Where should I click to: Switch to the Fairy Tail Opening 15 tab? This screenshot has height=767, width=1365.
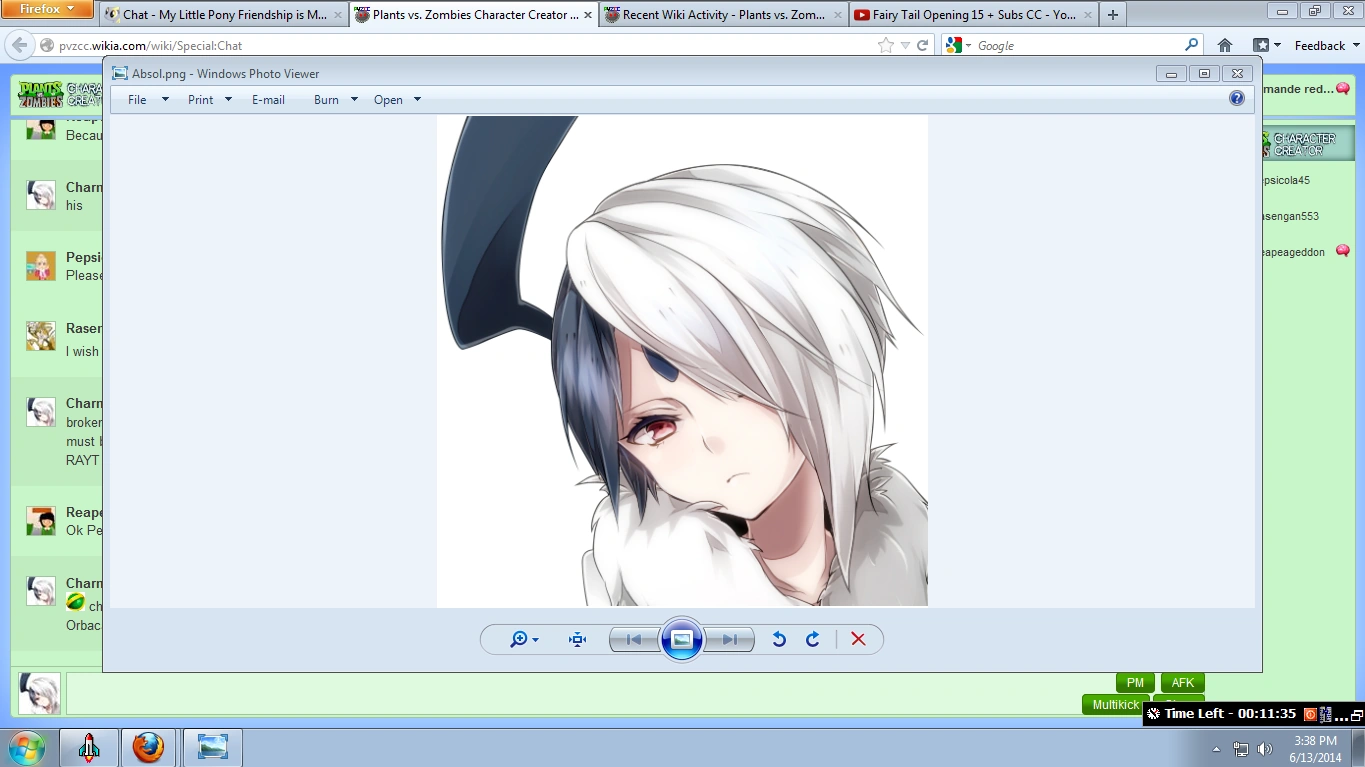(x=968, y=14)
